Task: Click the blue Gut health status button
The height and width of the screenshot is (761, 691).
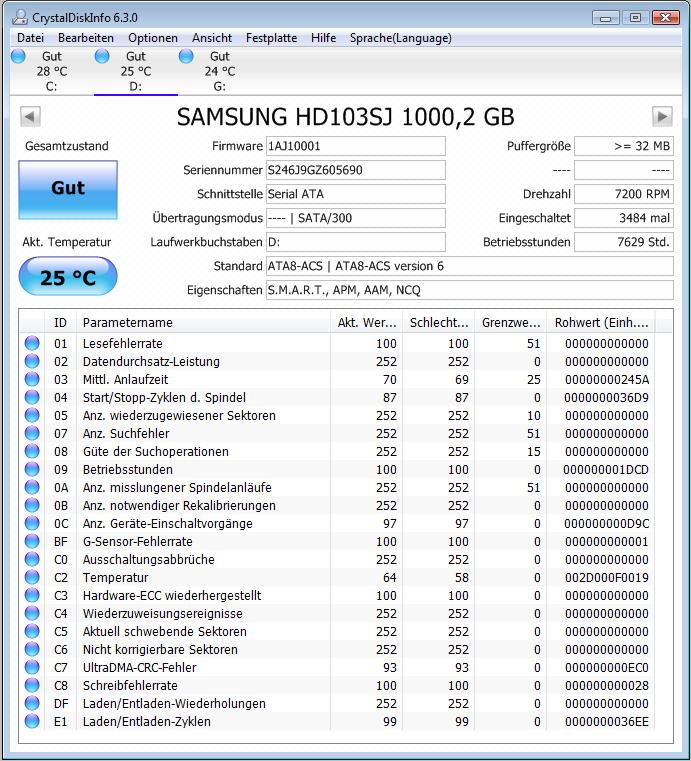Action: click(68, 190)
